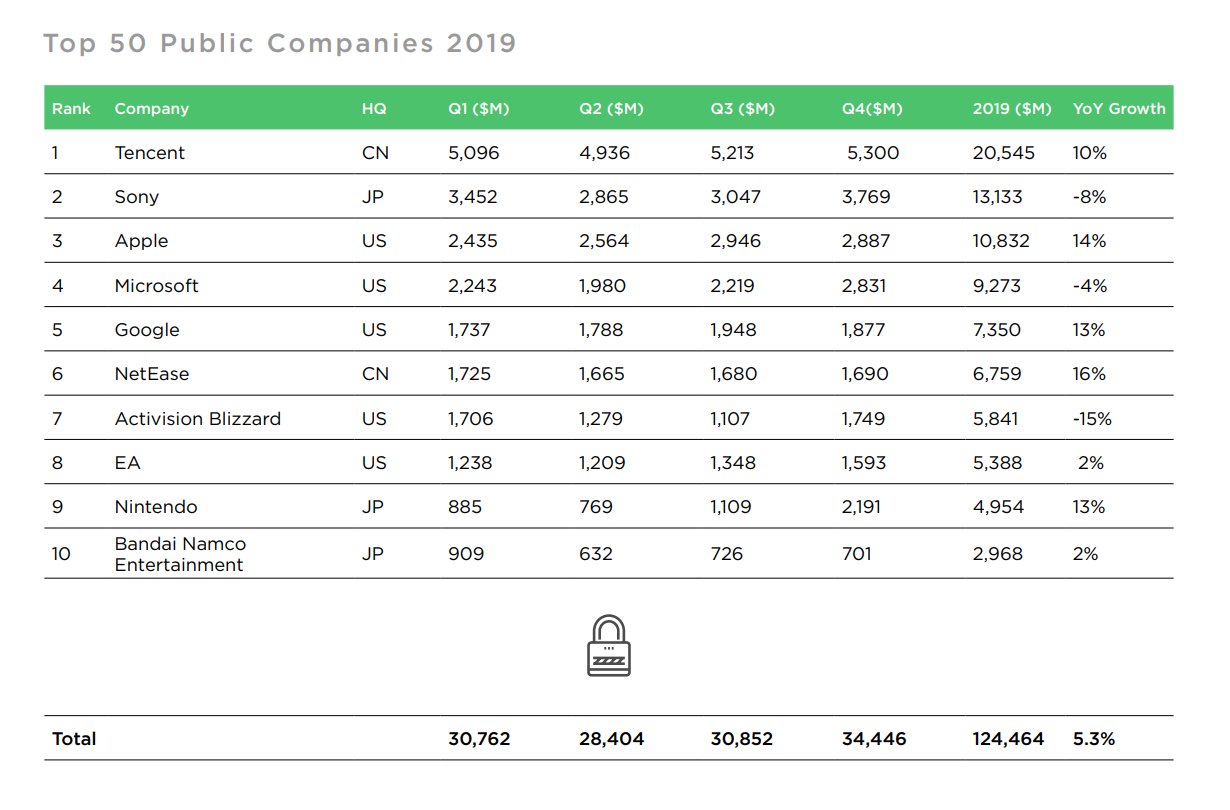Screen dimensions: 1230x810
Task: Click the CN headquarters cell for Tencent
Action: pos(375,153)
